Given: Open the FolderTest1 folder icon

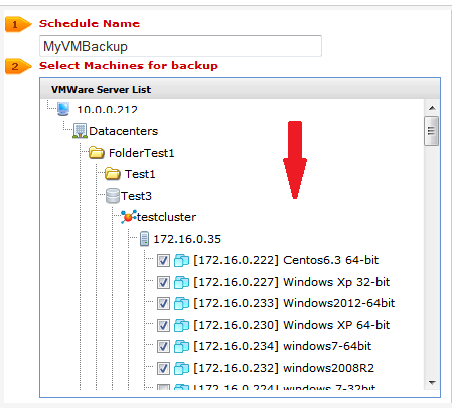Looking at the screenshot, I should [x=97, y=153].
